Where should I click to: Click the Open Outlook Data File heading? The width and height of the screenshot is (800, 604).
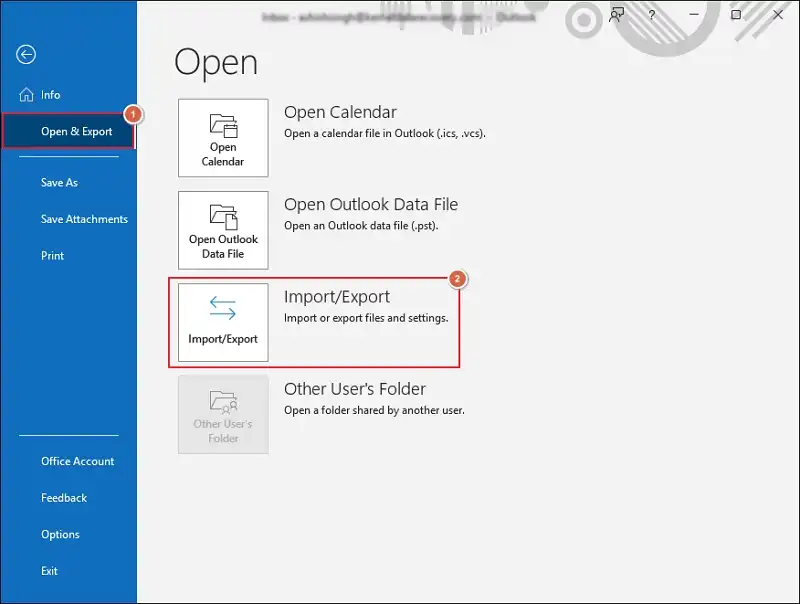point(371,205)
